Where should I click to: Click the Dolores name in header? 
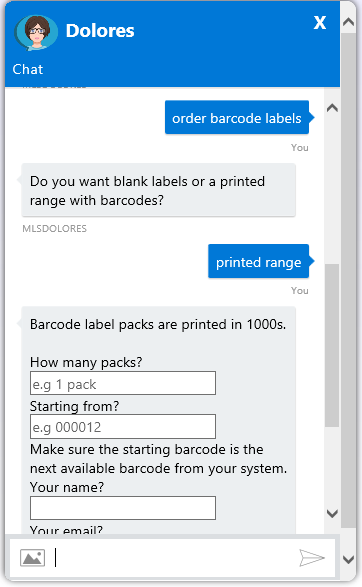[x=100, y=31]
